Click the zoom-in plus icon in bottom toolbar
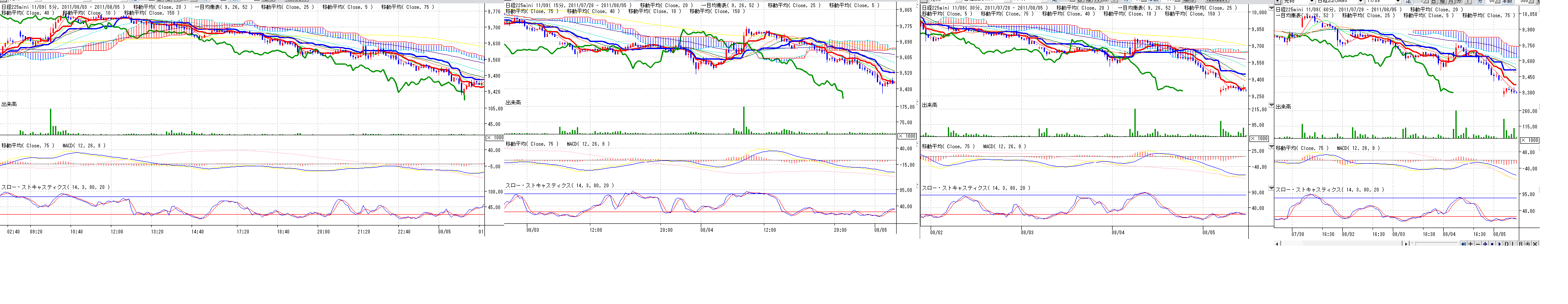Viewport: 1568px width, 304px height. [x=1471, y=244]
